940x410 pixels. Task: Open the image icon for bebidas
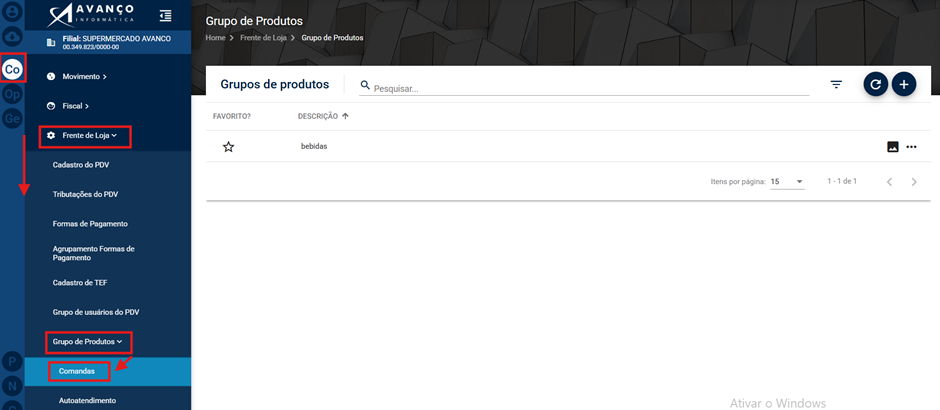[x=893, y=146]
